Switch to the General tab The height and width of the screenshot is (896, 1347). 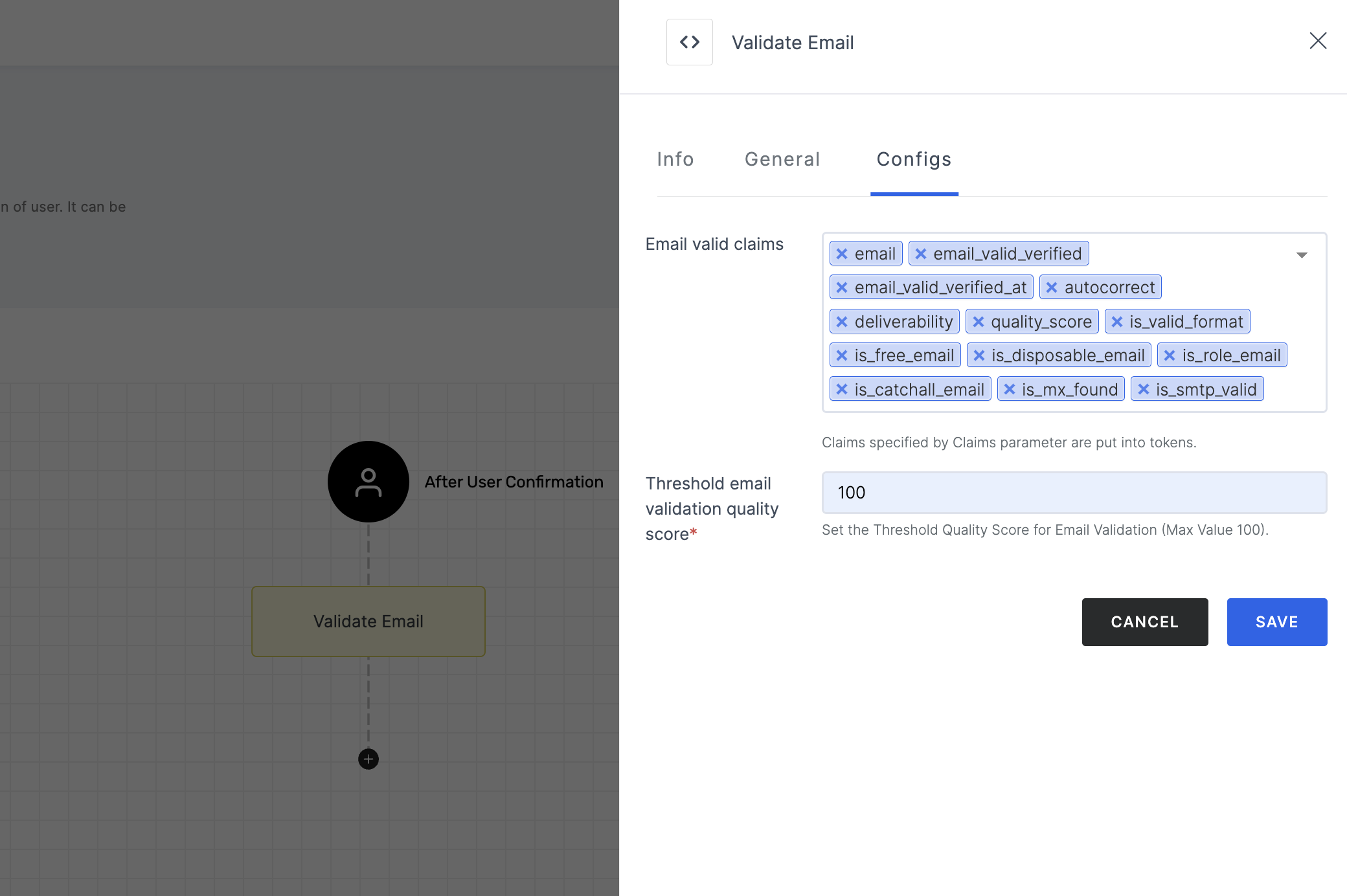[782, 159]
